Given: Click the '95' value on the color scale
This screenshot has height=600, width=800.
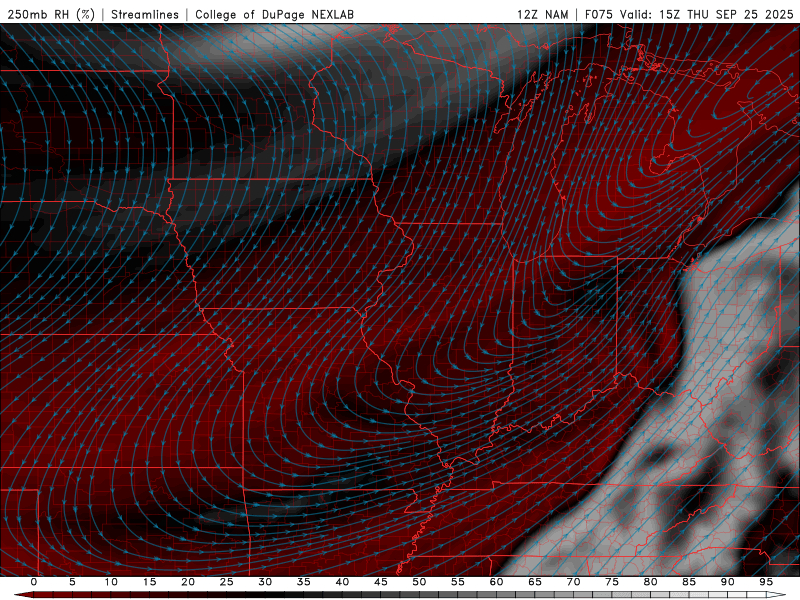Looking at the screenshot, I should (766, 582).
